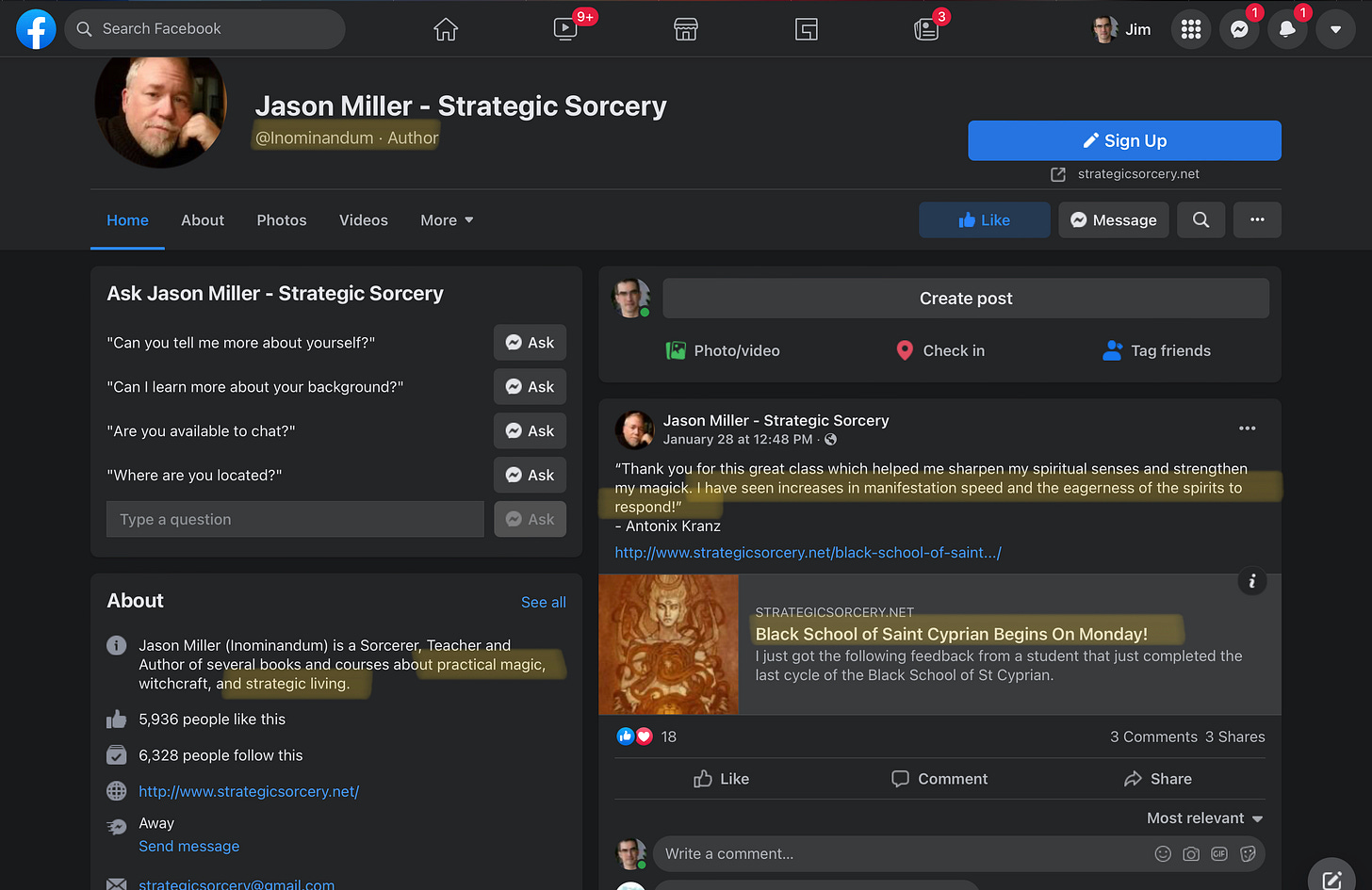Screen dimensions: 1372x890
Task: Click See all in About section
Action: click(x=544, y=603)
